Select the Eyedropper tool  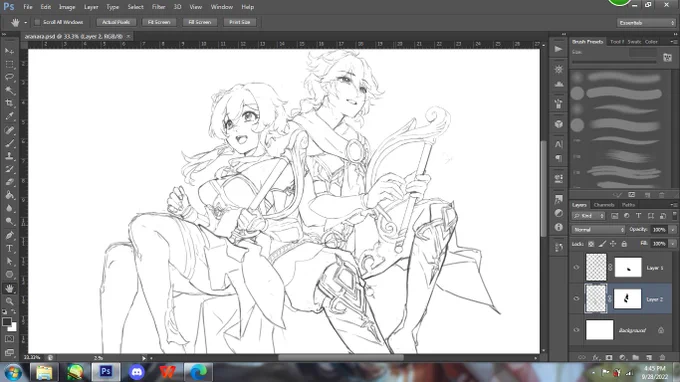click(x=9, y=116)
